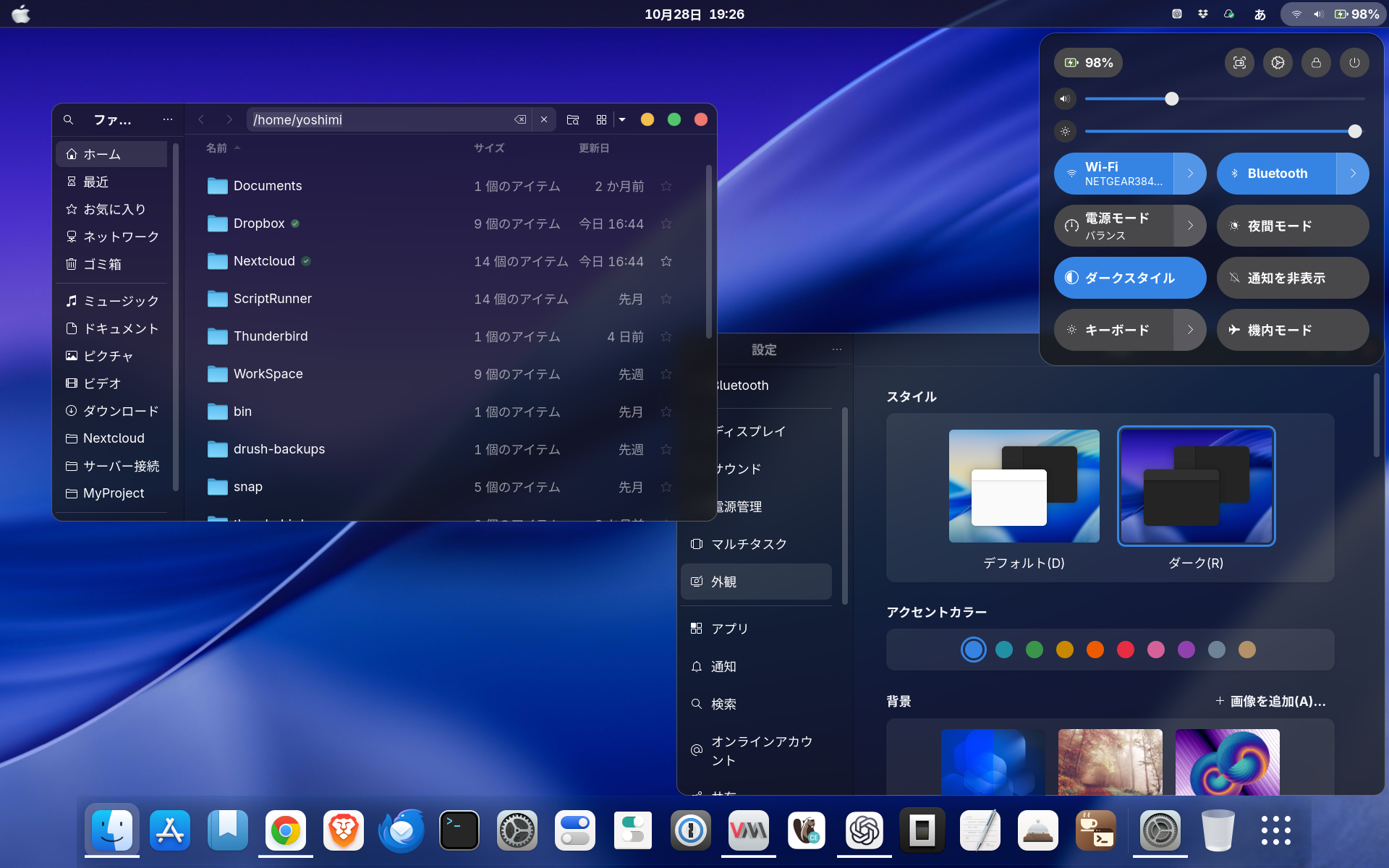1389x868 pixels.
Task: Open system settings gear in quick settings
Action: [1278, 63]
